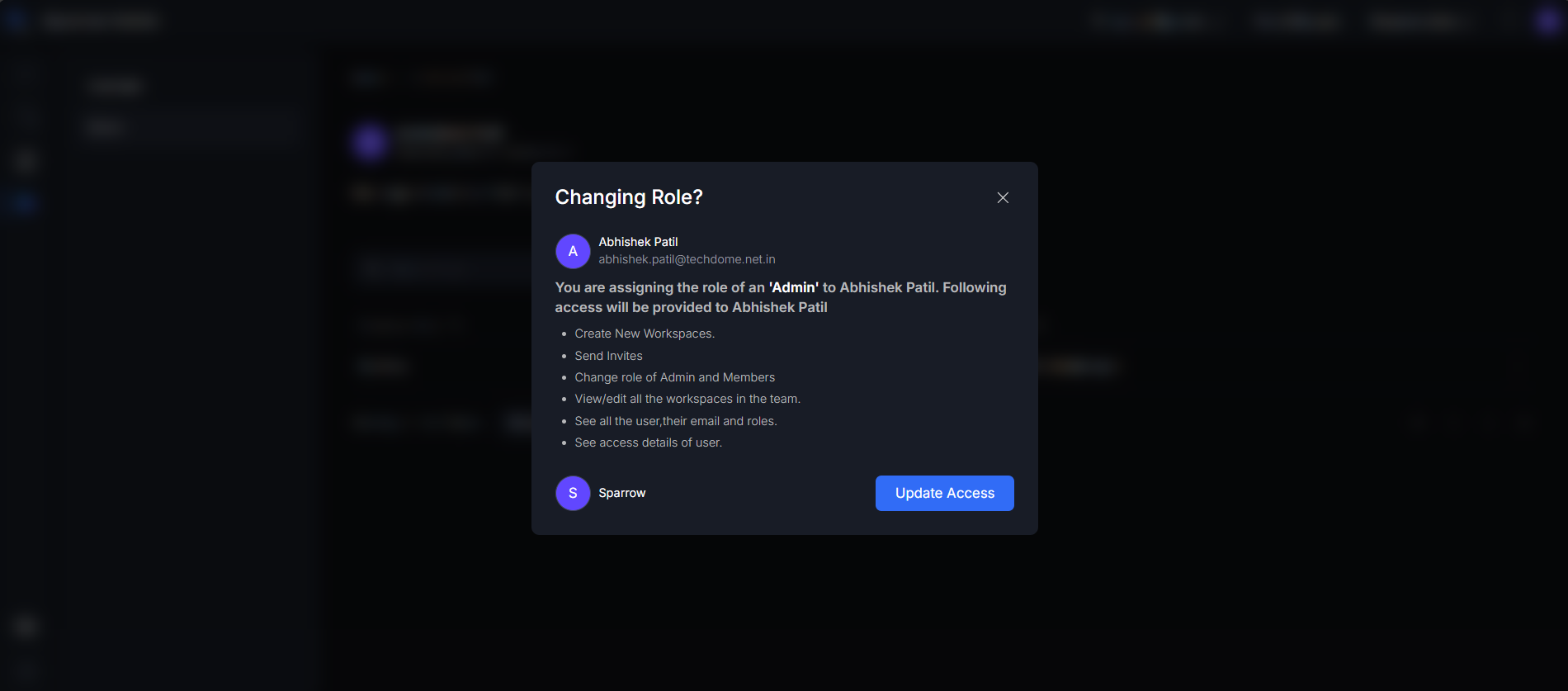
Task: Select the Abhishek Patil user name
Action: coord(638,242)
